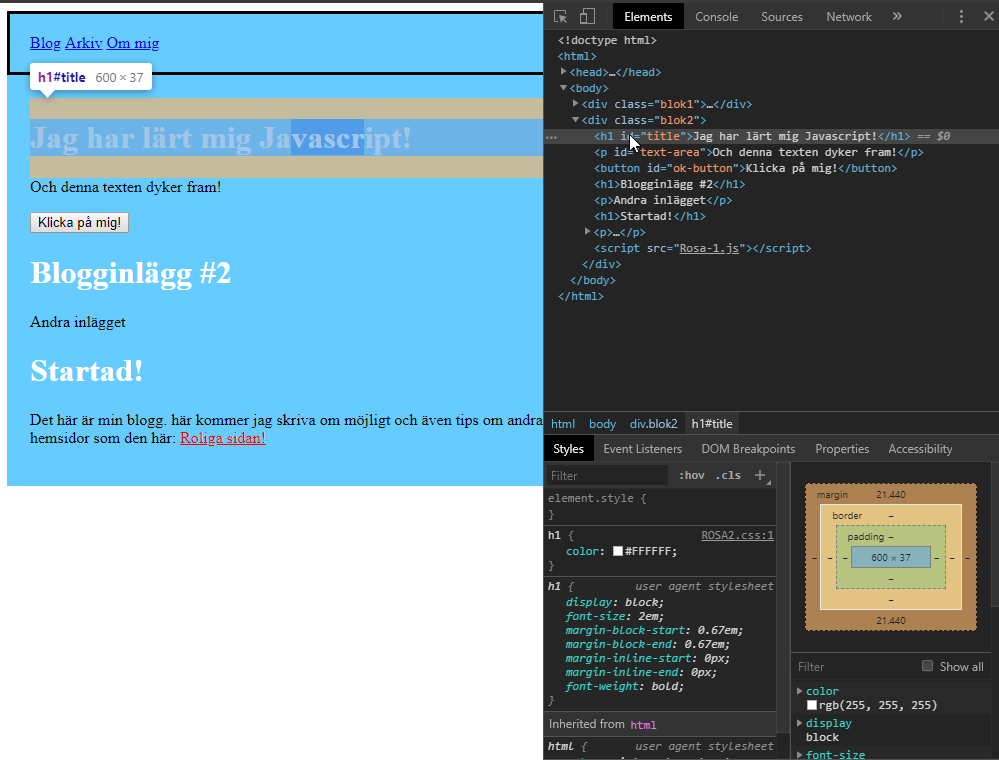Click the Andra inlägget paragraph on page
The height and width of the screenshot is (760, 999).
pyautogui.click(x=78, y=322)
